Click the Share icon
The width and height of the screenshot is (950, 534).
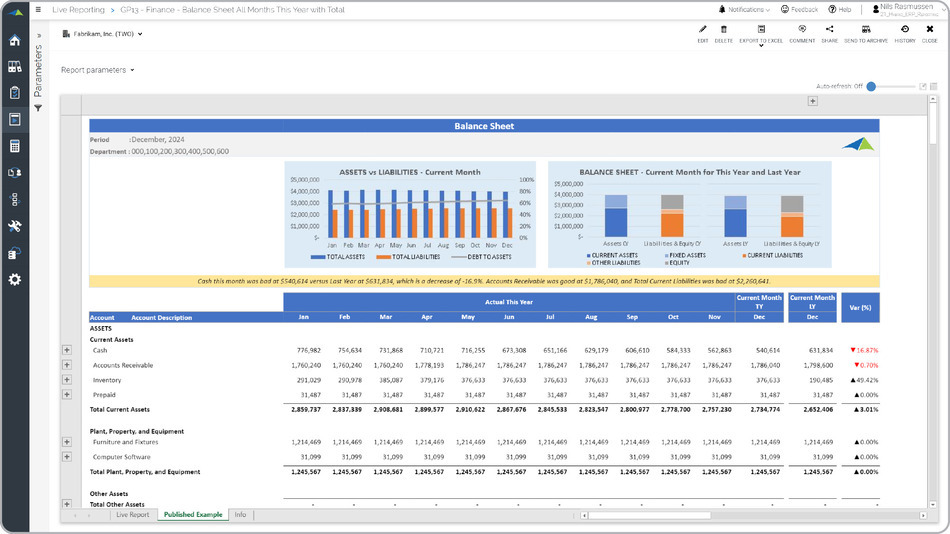pyautogui.click(x=829, y=30)
